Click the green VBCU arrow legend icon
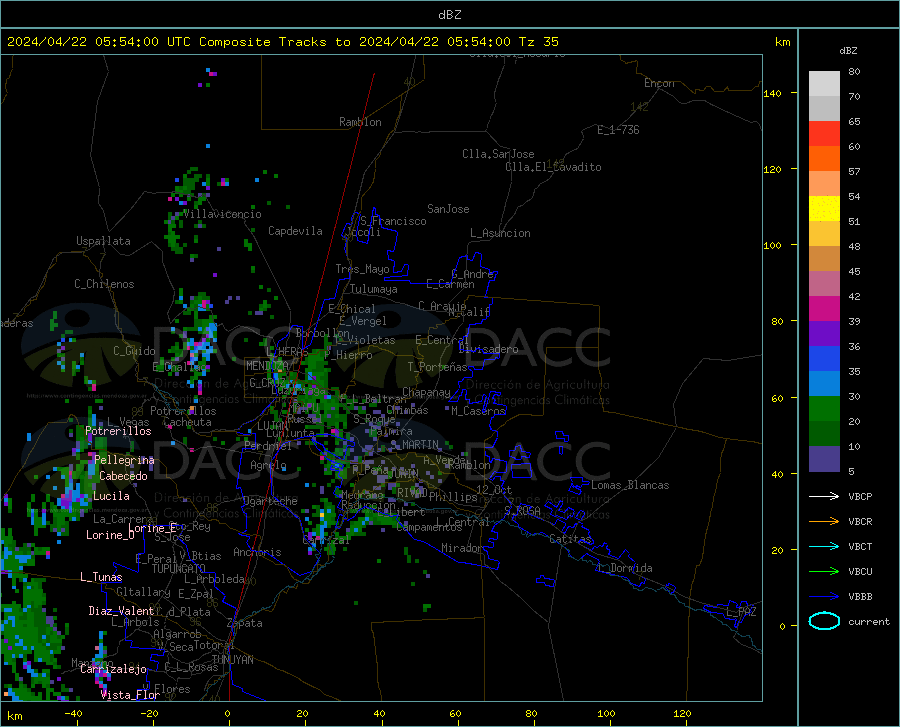Screen dimensions: 900x727 (824, 571)
